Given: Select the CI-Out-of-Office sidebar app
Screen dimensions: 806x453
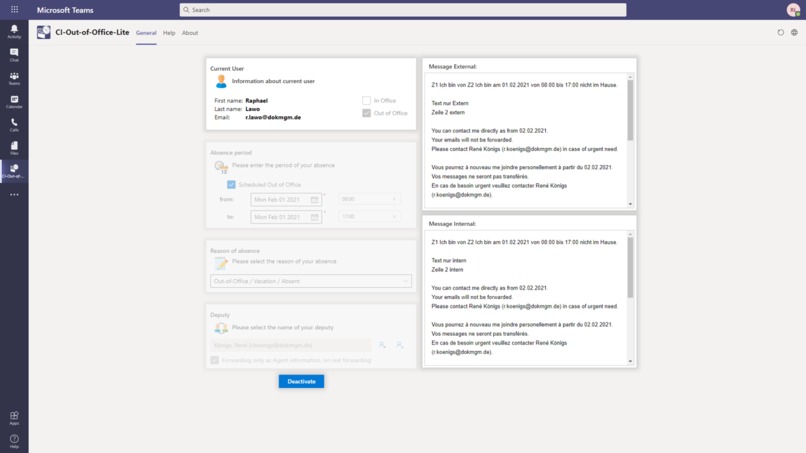Looking at the screenshot, I should coord(14,171).
